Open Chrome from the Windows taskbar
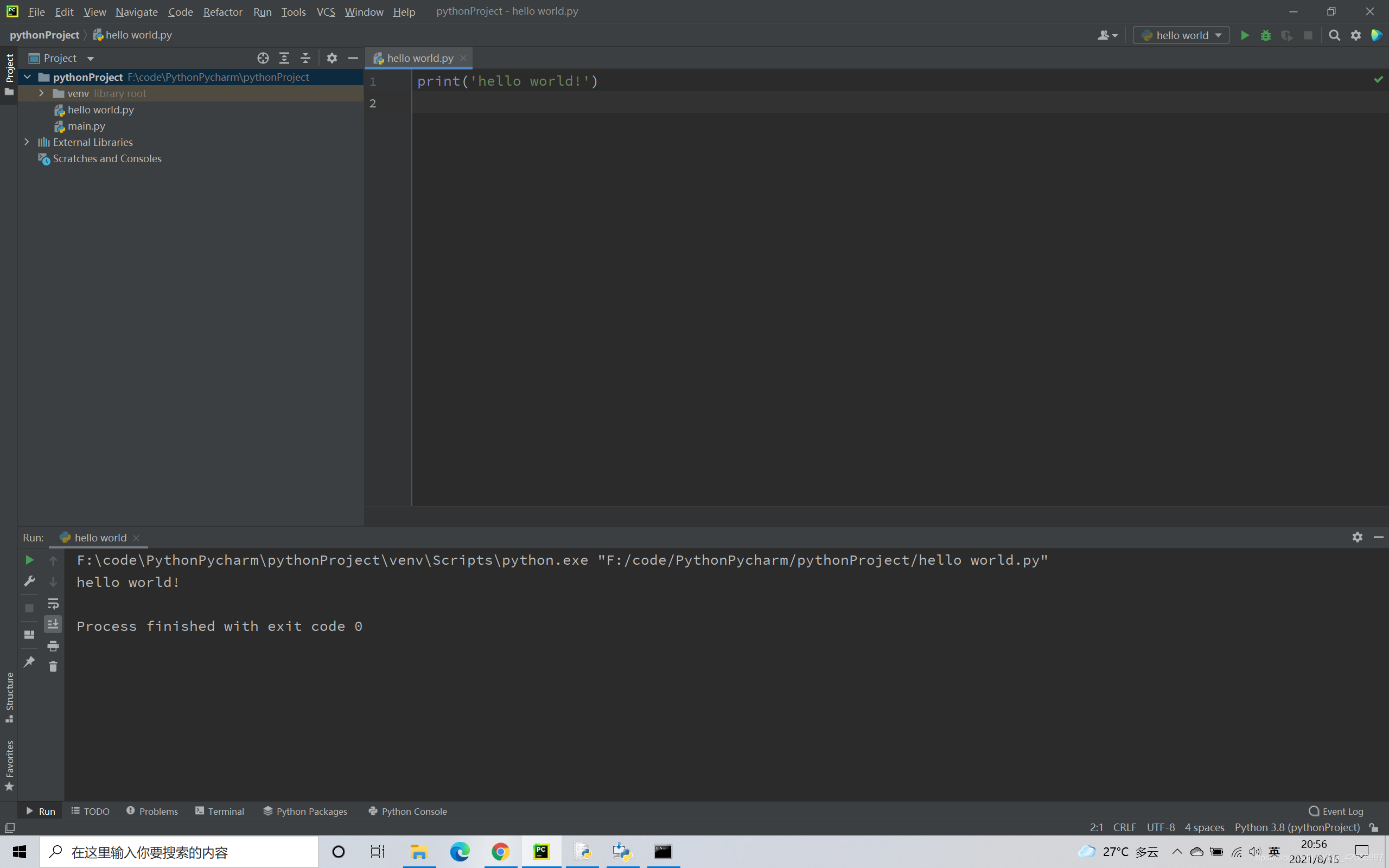 point(500,851)
